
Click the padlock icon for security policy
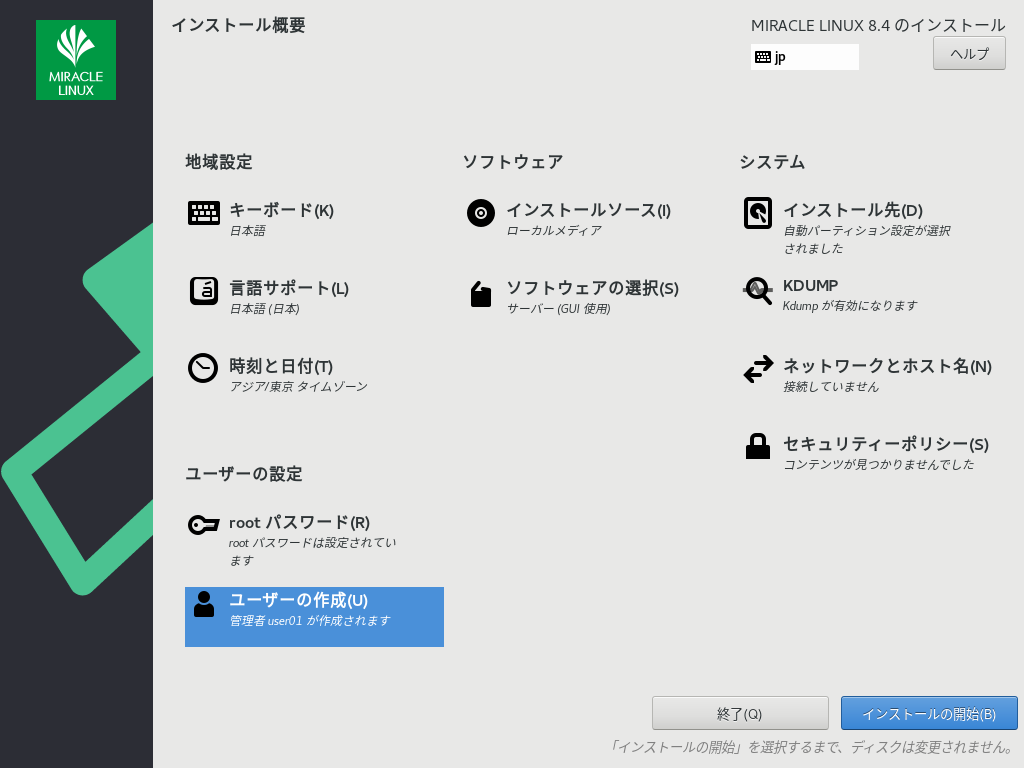pyautogui.click(x=758, y=446)
